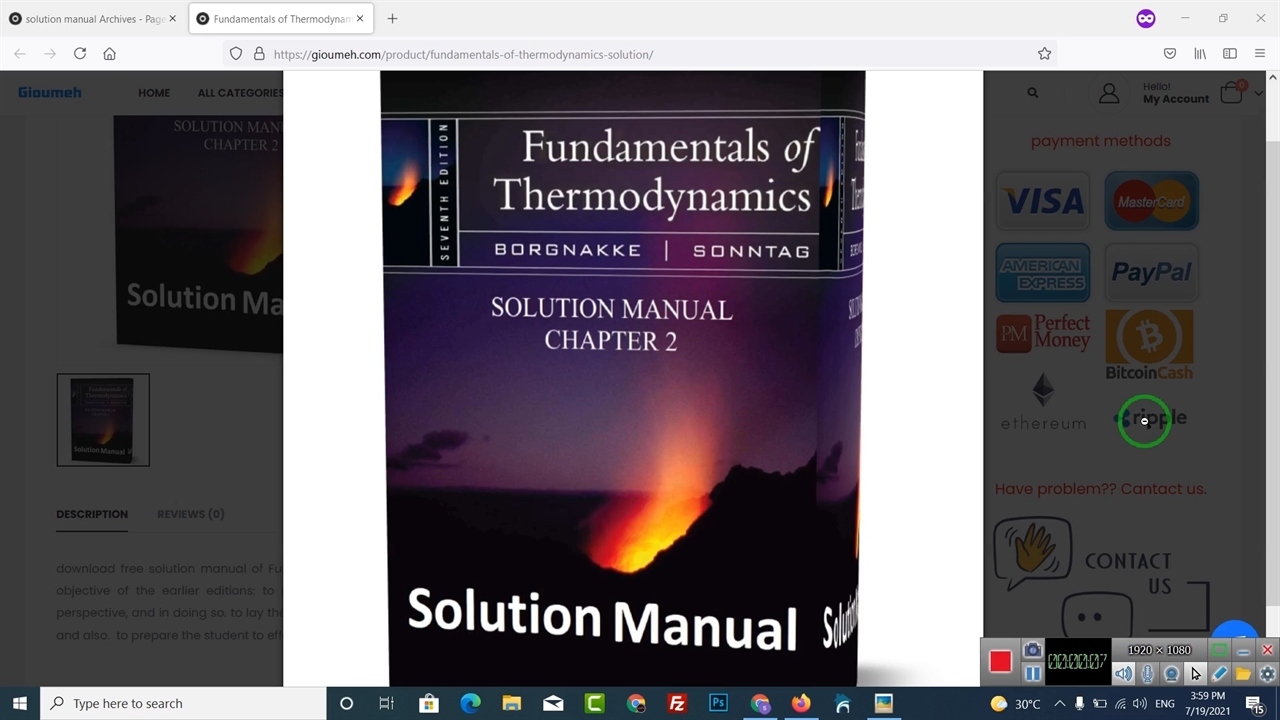Click the taskbar search box
1280x720 pixels.
pyautogui.click(x=183, y=703)
